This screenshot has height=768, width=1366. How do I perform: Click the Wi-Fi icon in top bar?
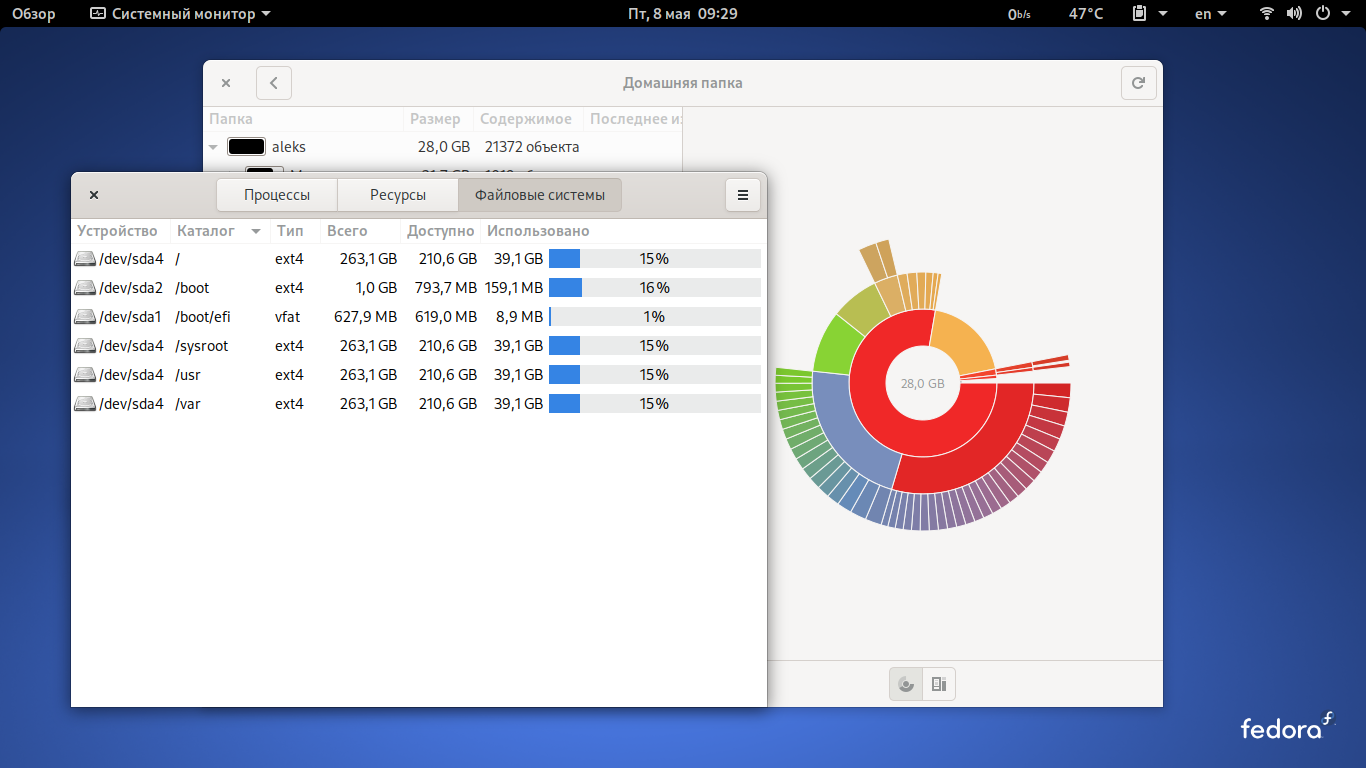[x=1267, y=14]
